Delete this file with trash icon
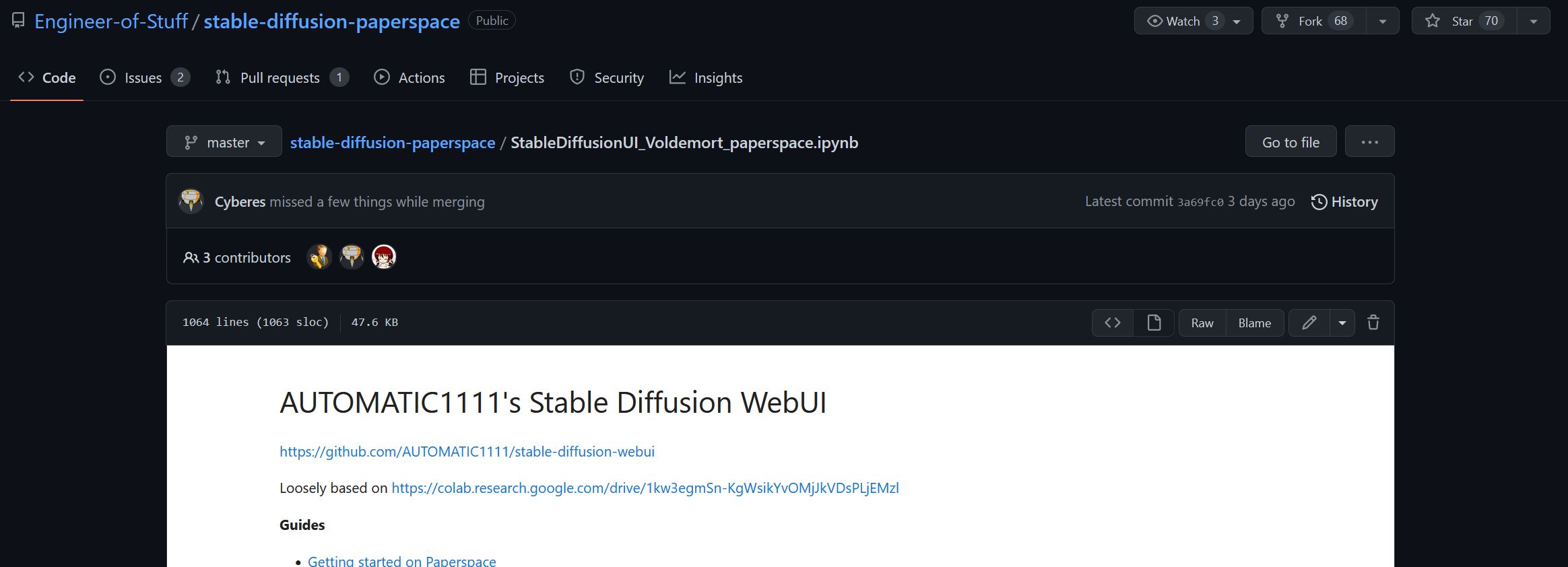This screenshot has height=567, width=1568. tap(1373, 323)
